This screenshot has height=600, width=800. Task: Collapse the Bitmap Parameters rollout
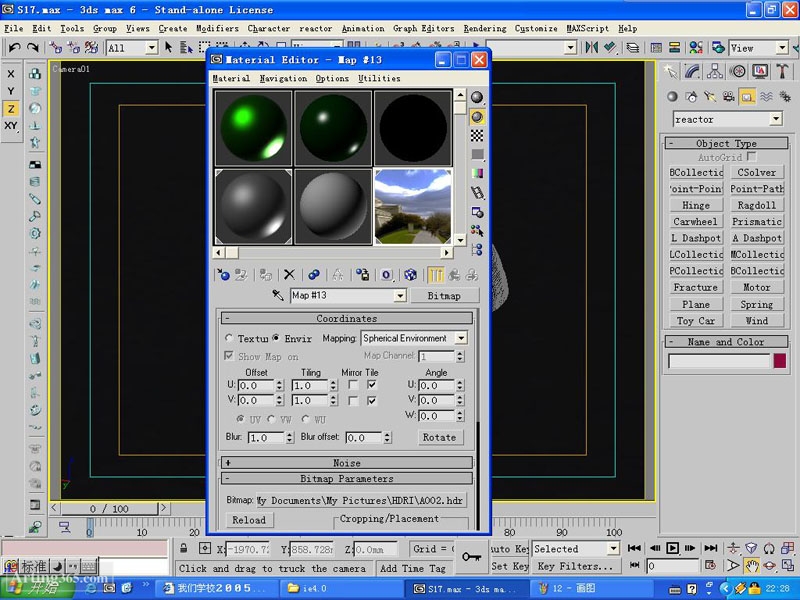pyautogui.click(x=346, y=479)
